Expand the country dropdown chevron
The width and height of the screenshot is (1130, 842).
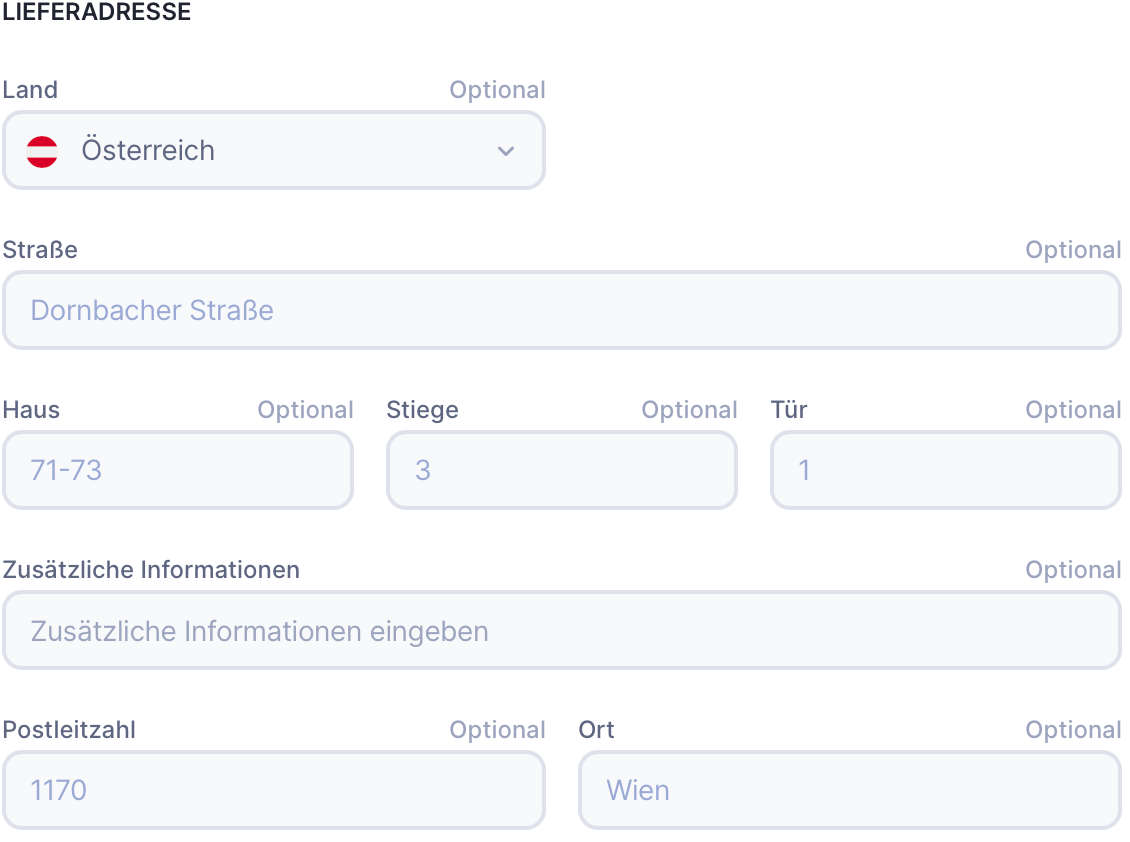click(506, 151)
